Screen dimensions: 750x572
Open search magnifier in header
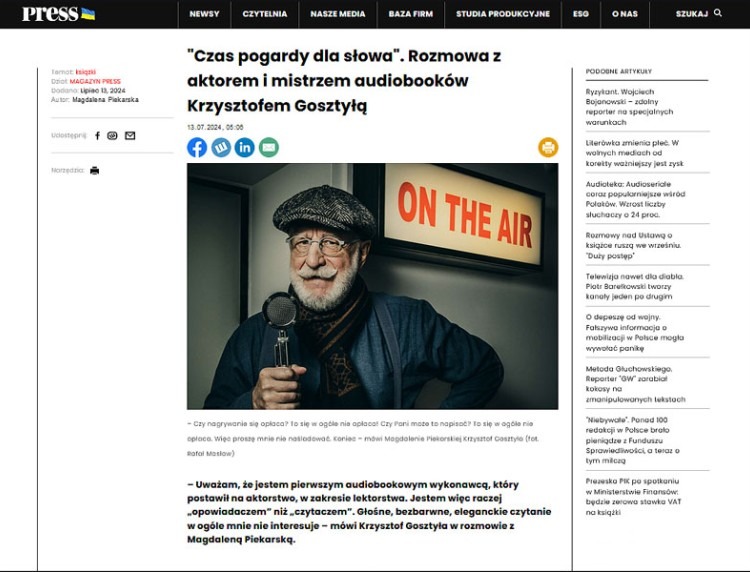(x=717, y=13)
